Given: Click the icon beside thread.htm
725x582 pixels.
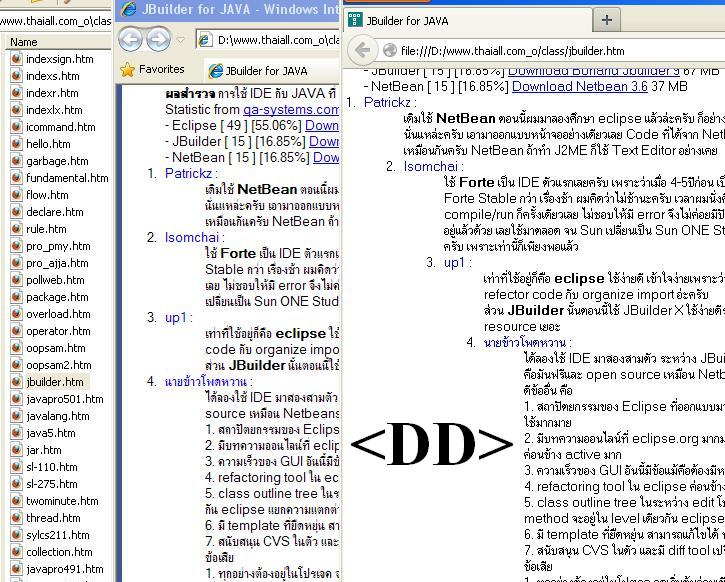Looking at the screenshot, I should 16,518.
